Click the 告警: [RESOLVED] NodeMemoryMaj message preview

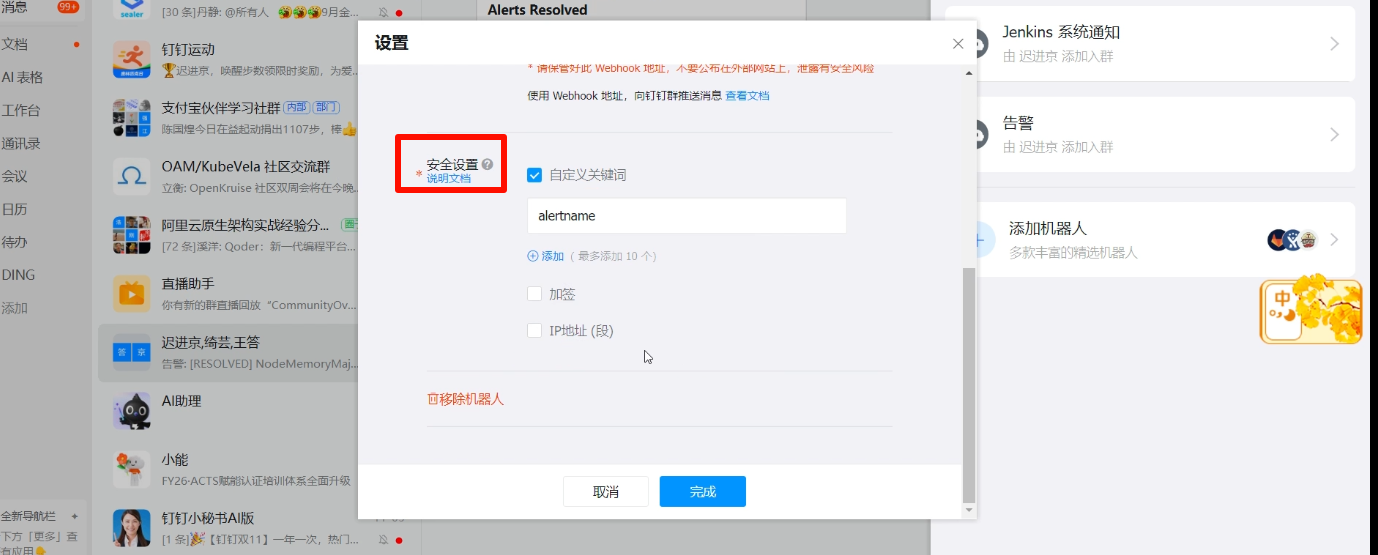click(259, 363)
